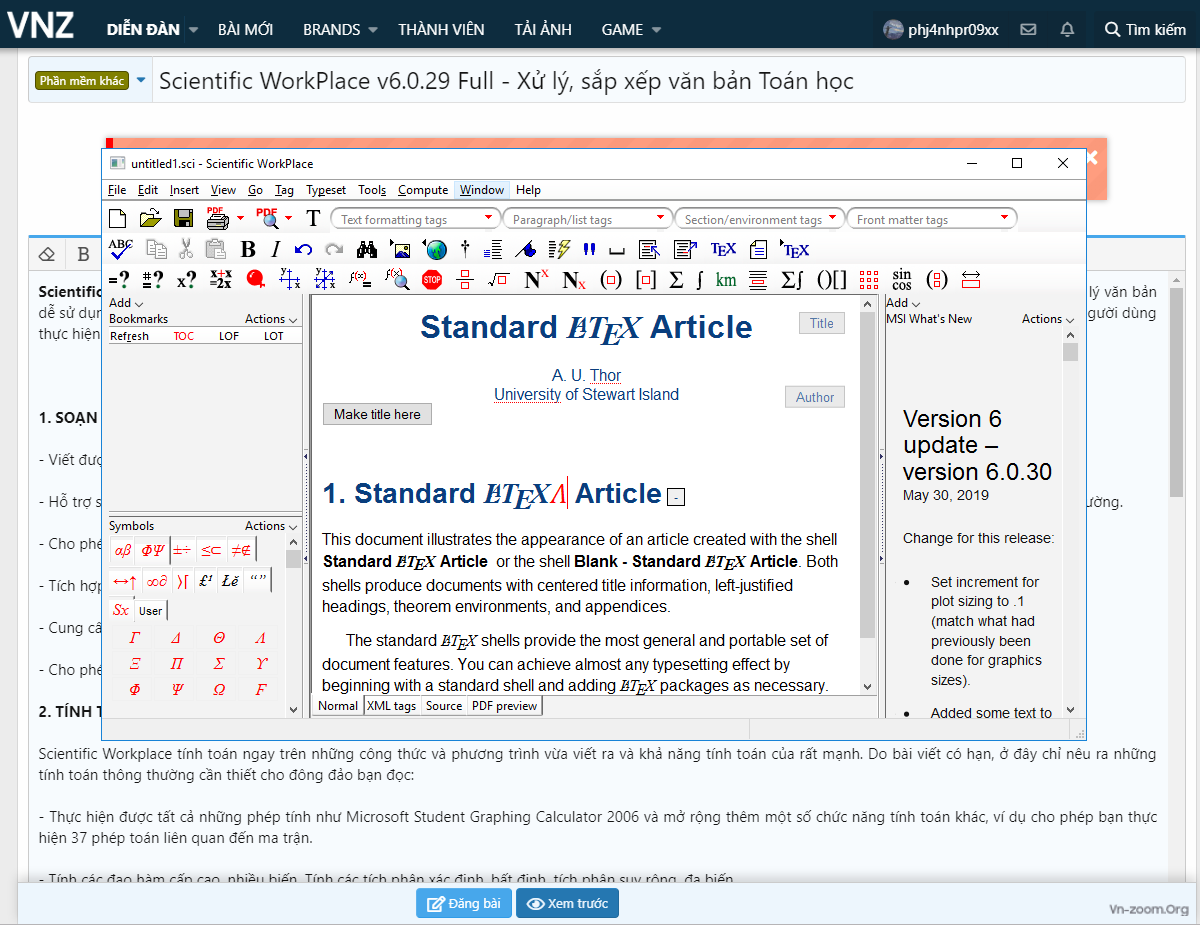Switch to the XML tags tab
The height and width of the screenshot is (926, 1200).
point(391,706)
